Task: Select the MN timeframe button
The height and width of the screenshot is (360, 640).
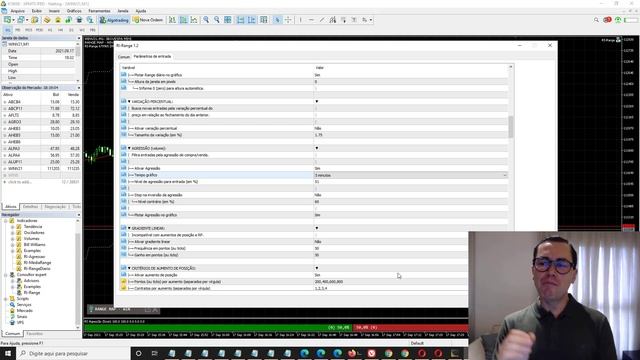Action: (93, 30)
